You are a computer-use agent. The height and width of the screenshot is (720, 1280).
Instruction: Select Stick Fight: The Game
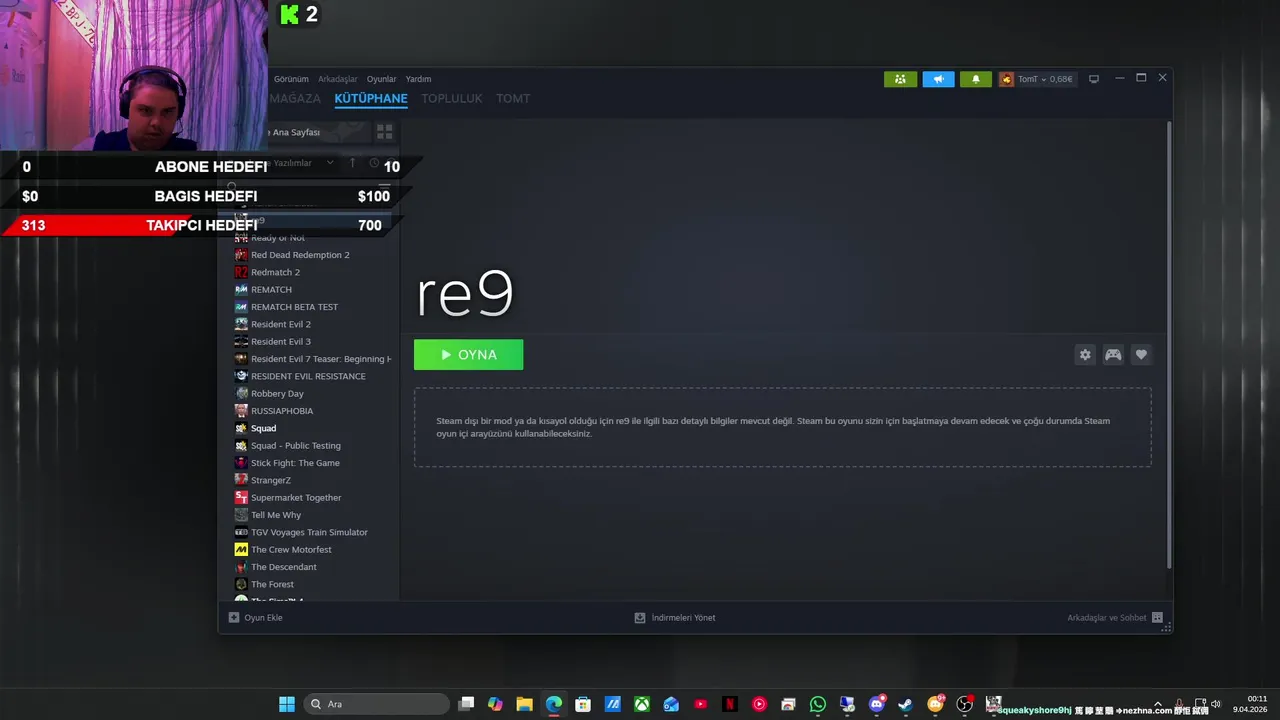tap(295, 463)
